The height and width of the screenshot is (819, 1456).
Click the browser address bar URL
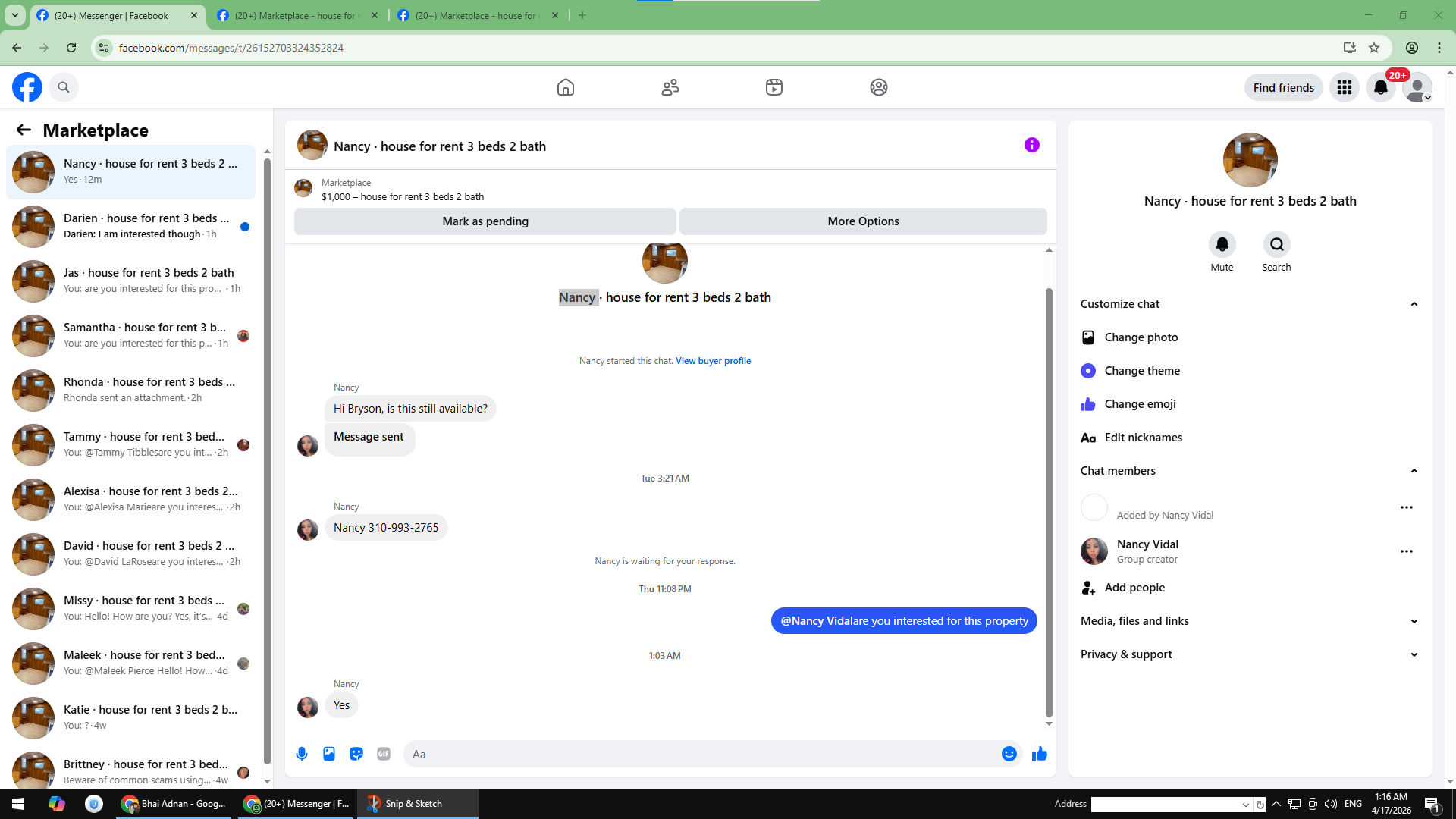(231, 48)
